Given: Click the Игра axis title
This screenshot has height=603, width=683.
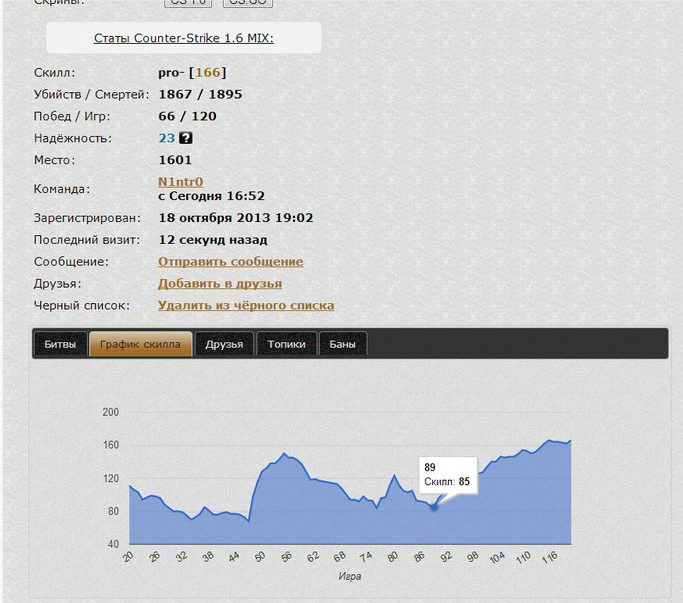Looking at the screenshot, I should 350,576.
